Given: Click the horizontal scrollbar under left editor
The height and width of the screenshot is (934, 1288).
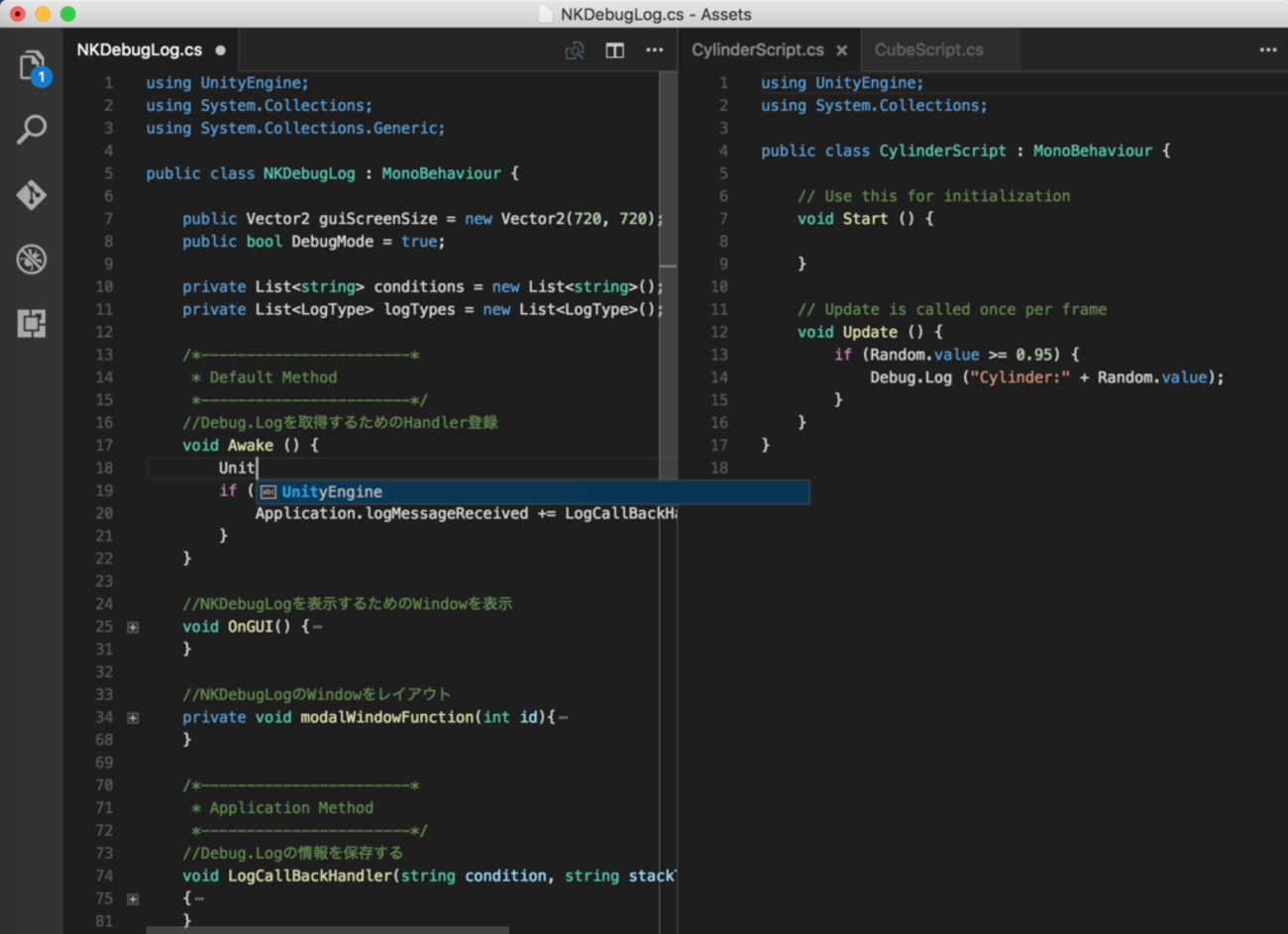Looking at the screenshot, I should click(x=327, y=929).
